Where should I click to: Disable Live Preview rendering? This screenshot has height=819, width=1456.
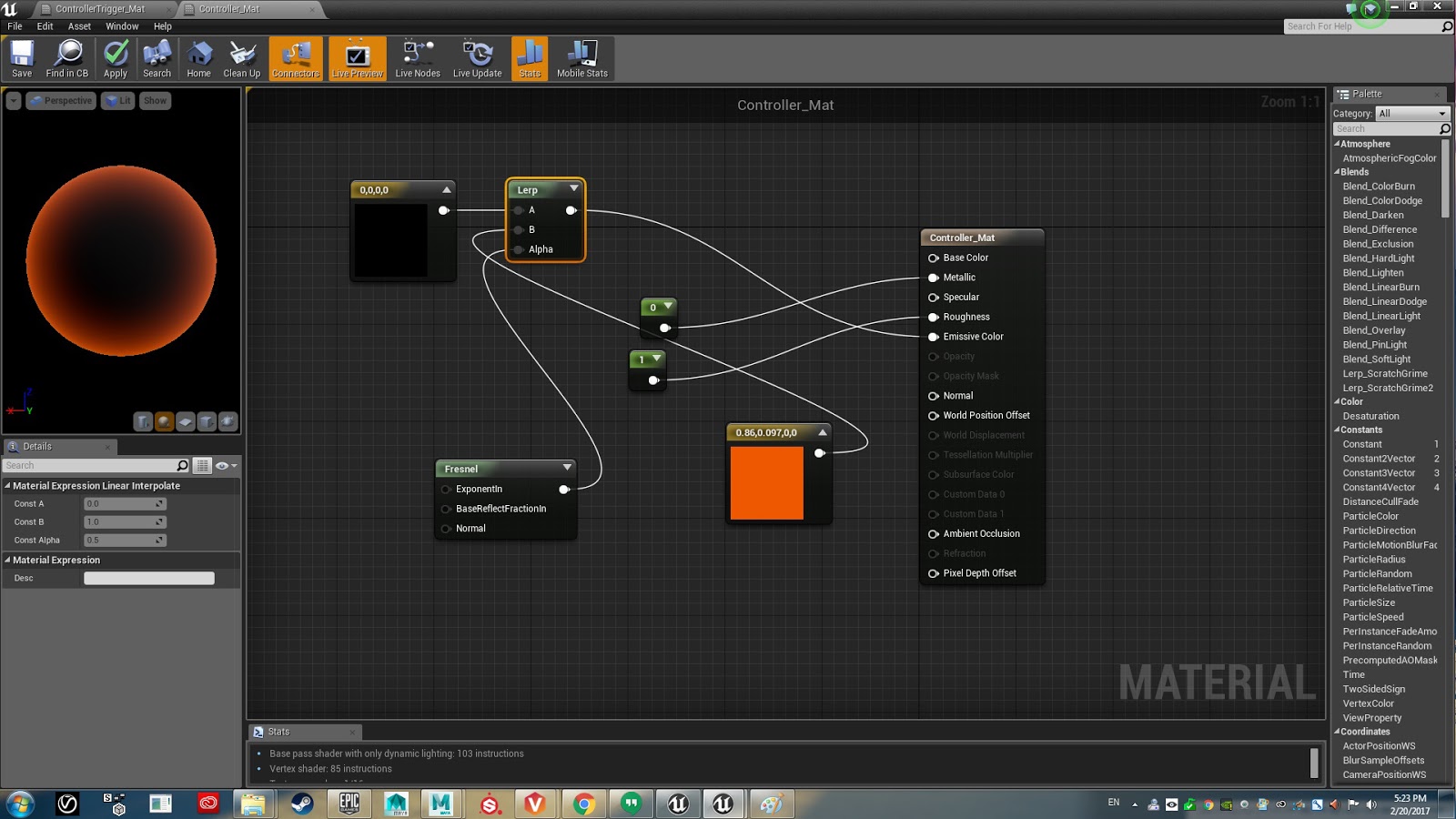(357, 57)
